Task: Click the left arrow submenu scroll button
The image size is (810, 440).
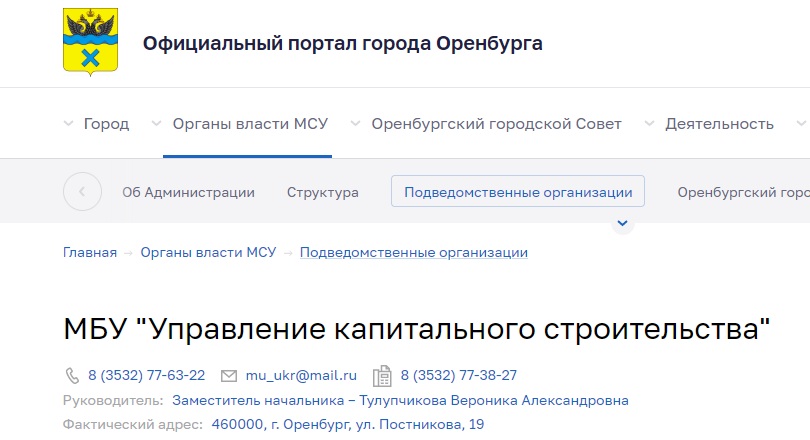Action: click(82, 192)
